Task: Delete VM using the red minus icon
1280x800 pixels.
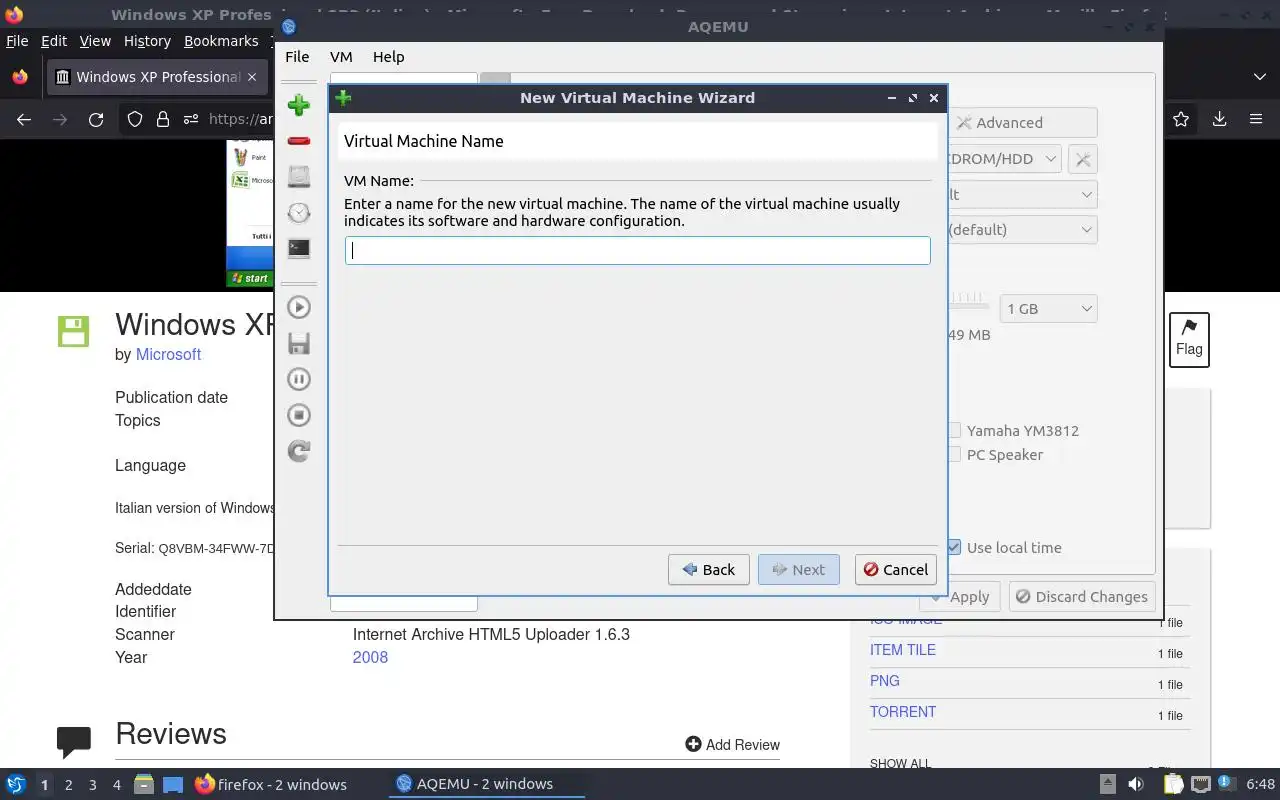Action: tap(298, 141)
